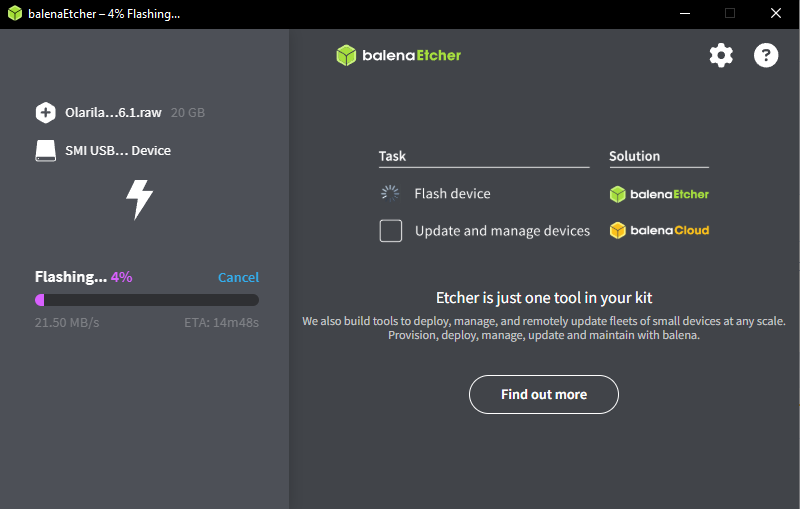Open the settings gear icon
Viewport: 800px width, 509px height.
721,55
